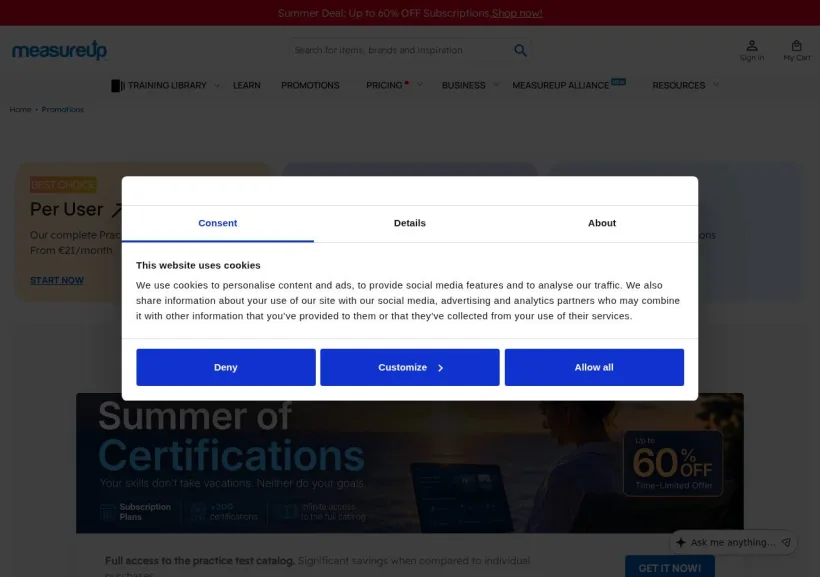Viewport: 820px width, 577px height.
Task: Click the search magnifier icon
Action: tap(520, 50)
